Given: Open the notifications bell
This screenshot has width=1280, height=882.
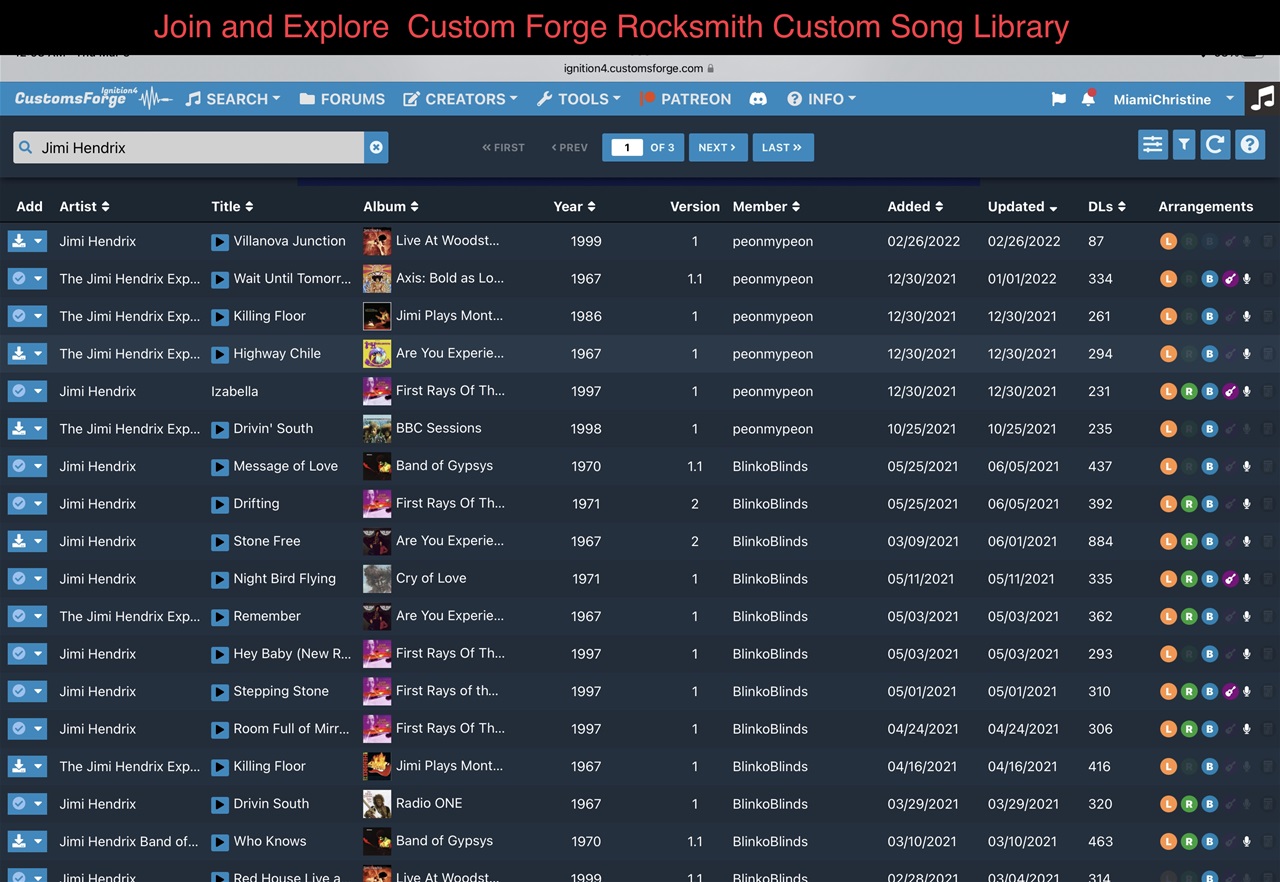Looking at the screenshot, I should 1088,98.
